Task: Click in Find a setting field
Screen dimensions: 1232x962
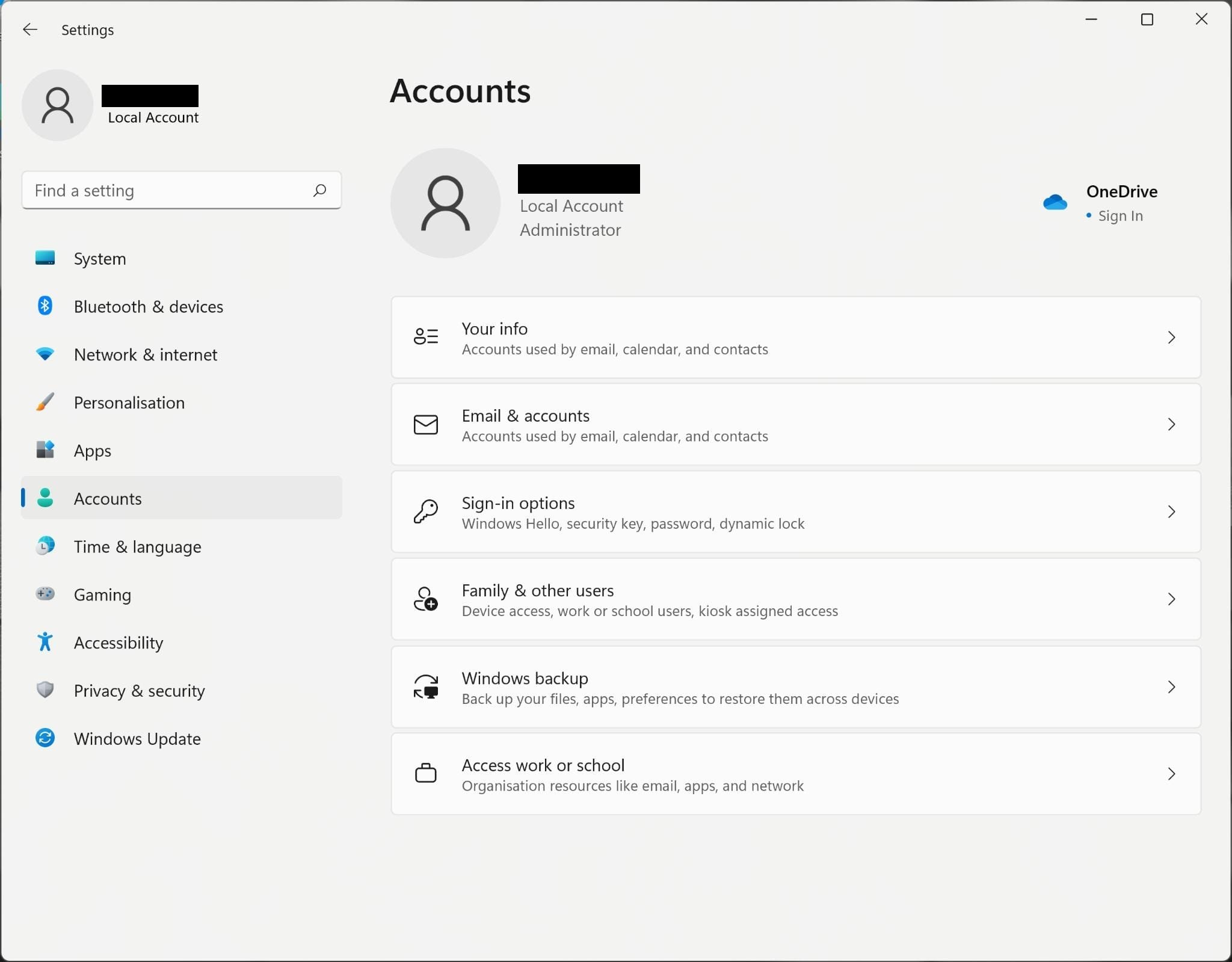Action: point(168,191)
